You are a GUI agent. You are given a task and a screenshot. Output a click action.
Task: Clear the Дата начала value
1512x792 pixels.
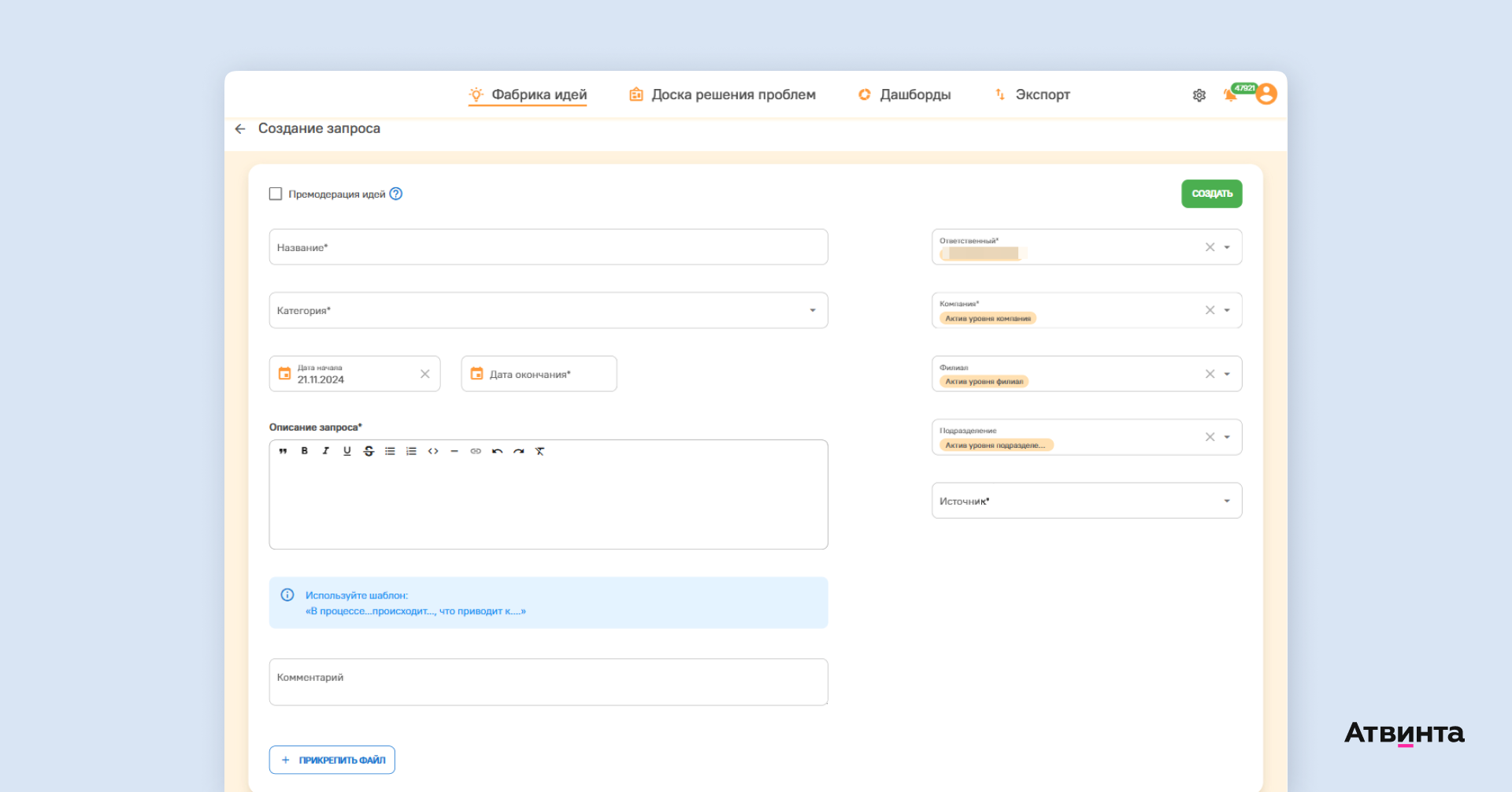coord(425,374)
